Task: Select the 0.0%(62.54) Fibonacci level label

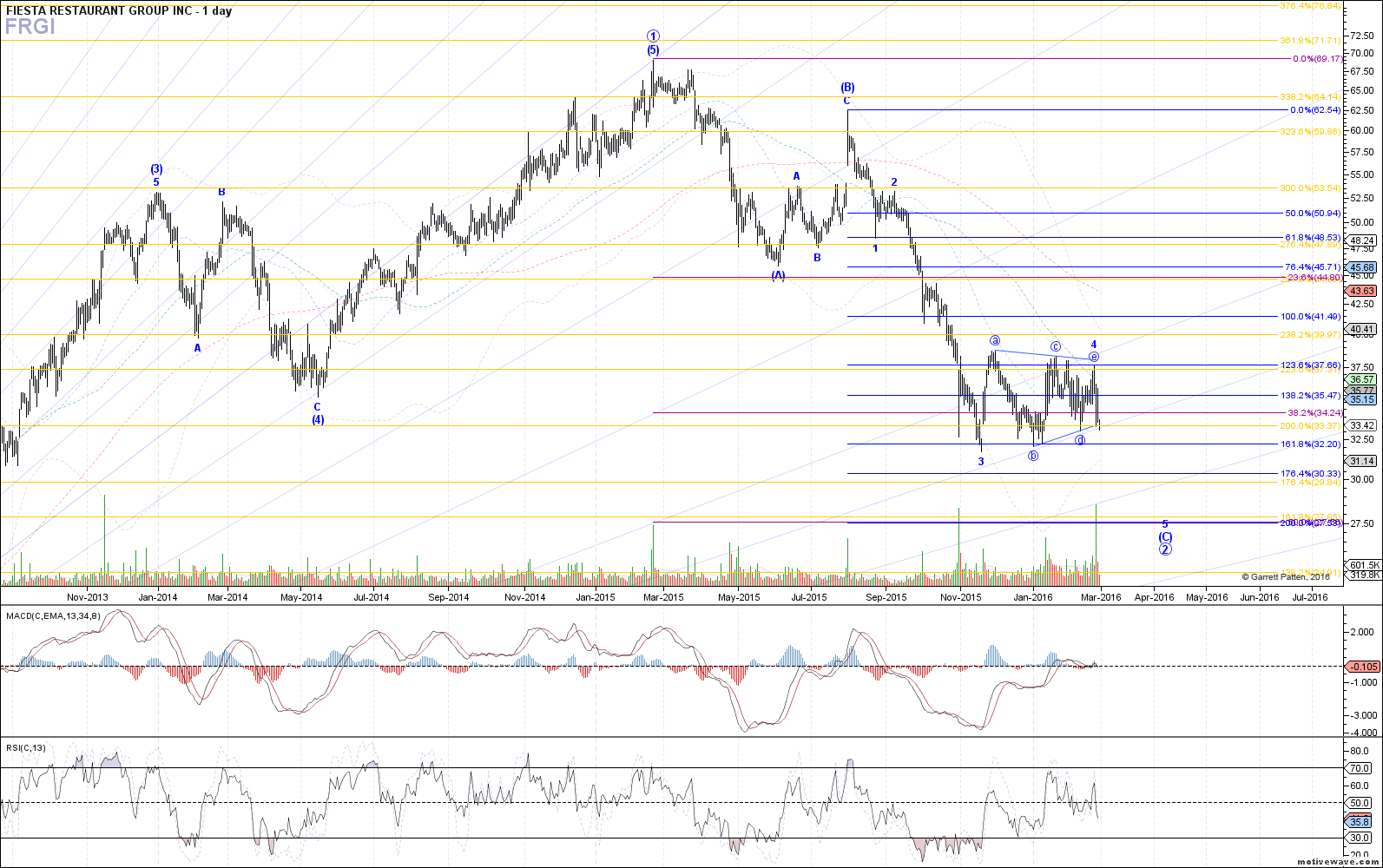Action: pos(1315,110)
